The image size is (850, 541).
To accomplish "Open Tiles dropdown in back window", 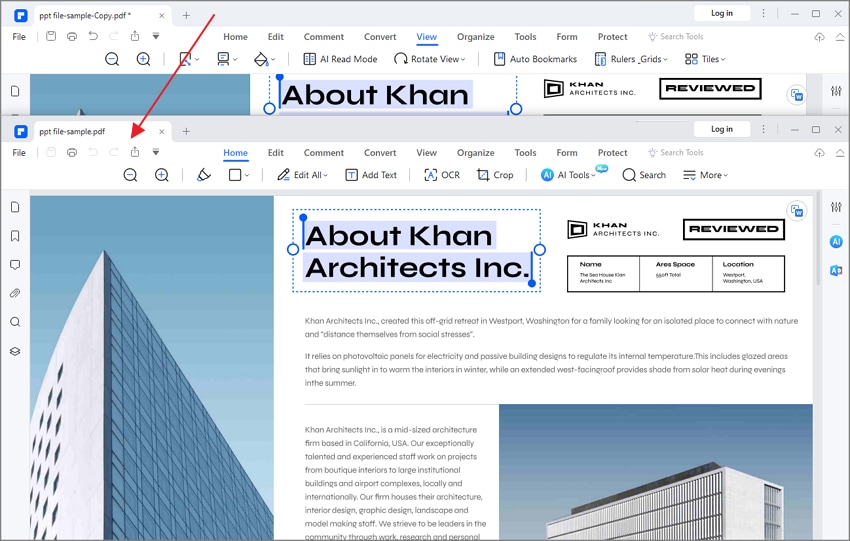I will click(x=705, y=59).
